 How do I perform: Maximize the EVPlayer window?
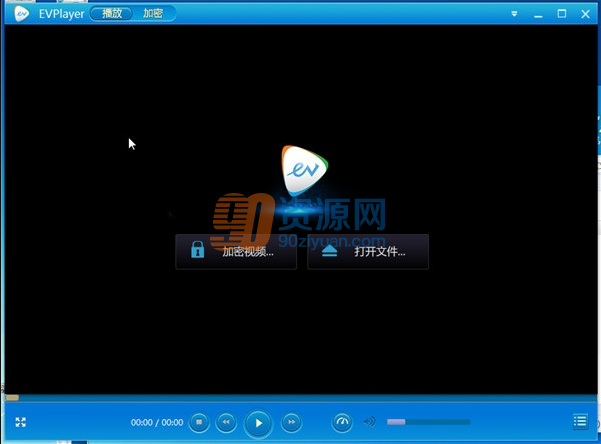click(562, 14)
